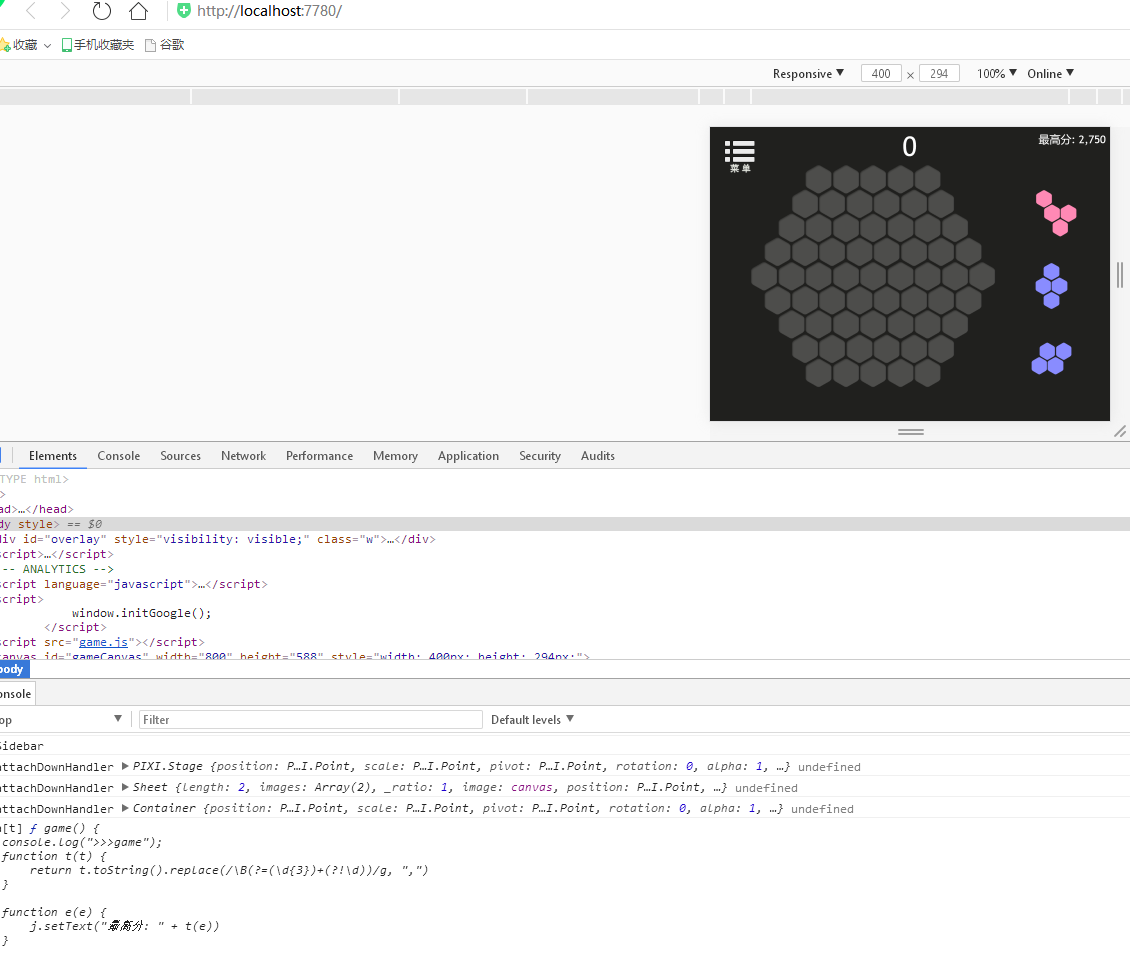The width and height of the screenshot is (1130, 960).
Task: Open the 手机收藏夹 bookmark folder
Action: click(x=97, y=45)
